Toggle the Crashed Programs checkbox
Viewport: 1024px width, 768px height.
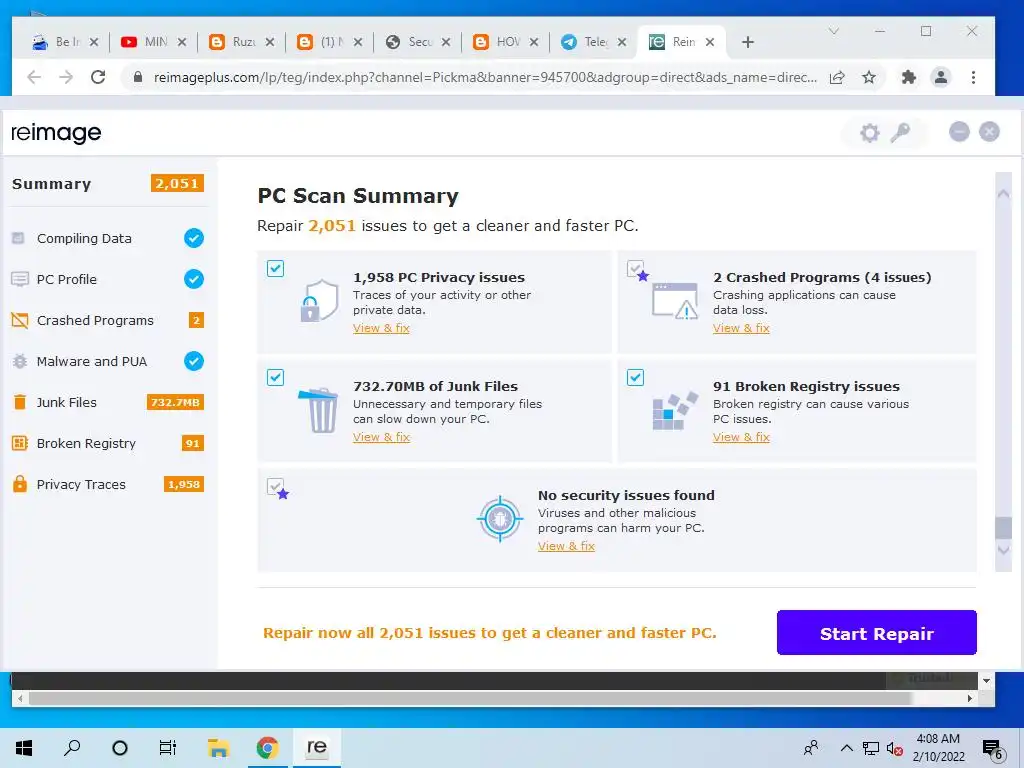point(635,268)
